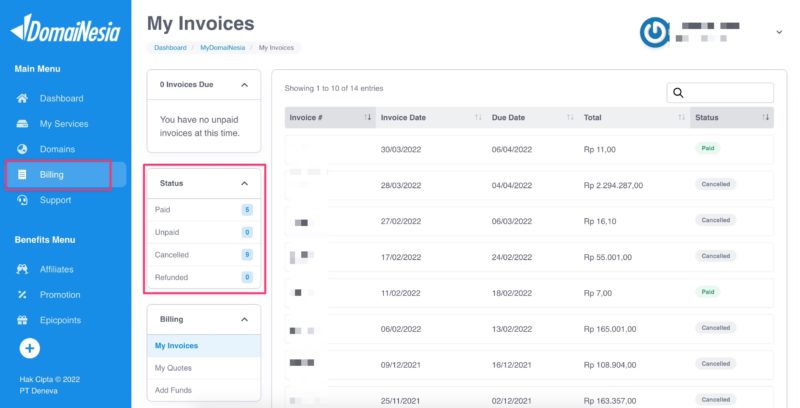Click the Promotion percent icon

point(22,295)
